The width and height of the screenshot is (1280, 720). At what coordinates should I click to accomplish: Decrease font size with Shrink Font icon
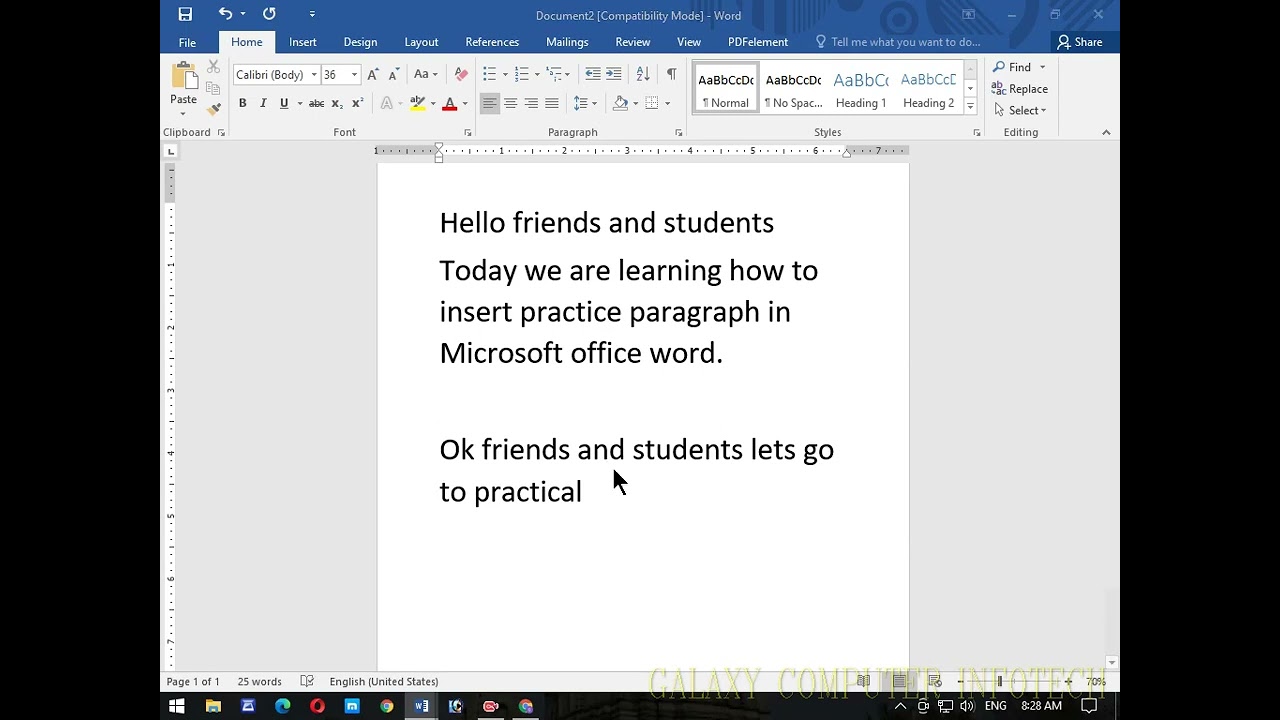[394, 75]
